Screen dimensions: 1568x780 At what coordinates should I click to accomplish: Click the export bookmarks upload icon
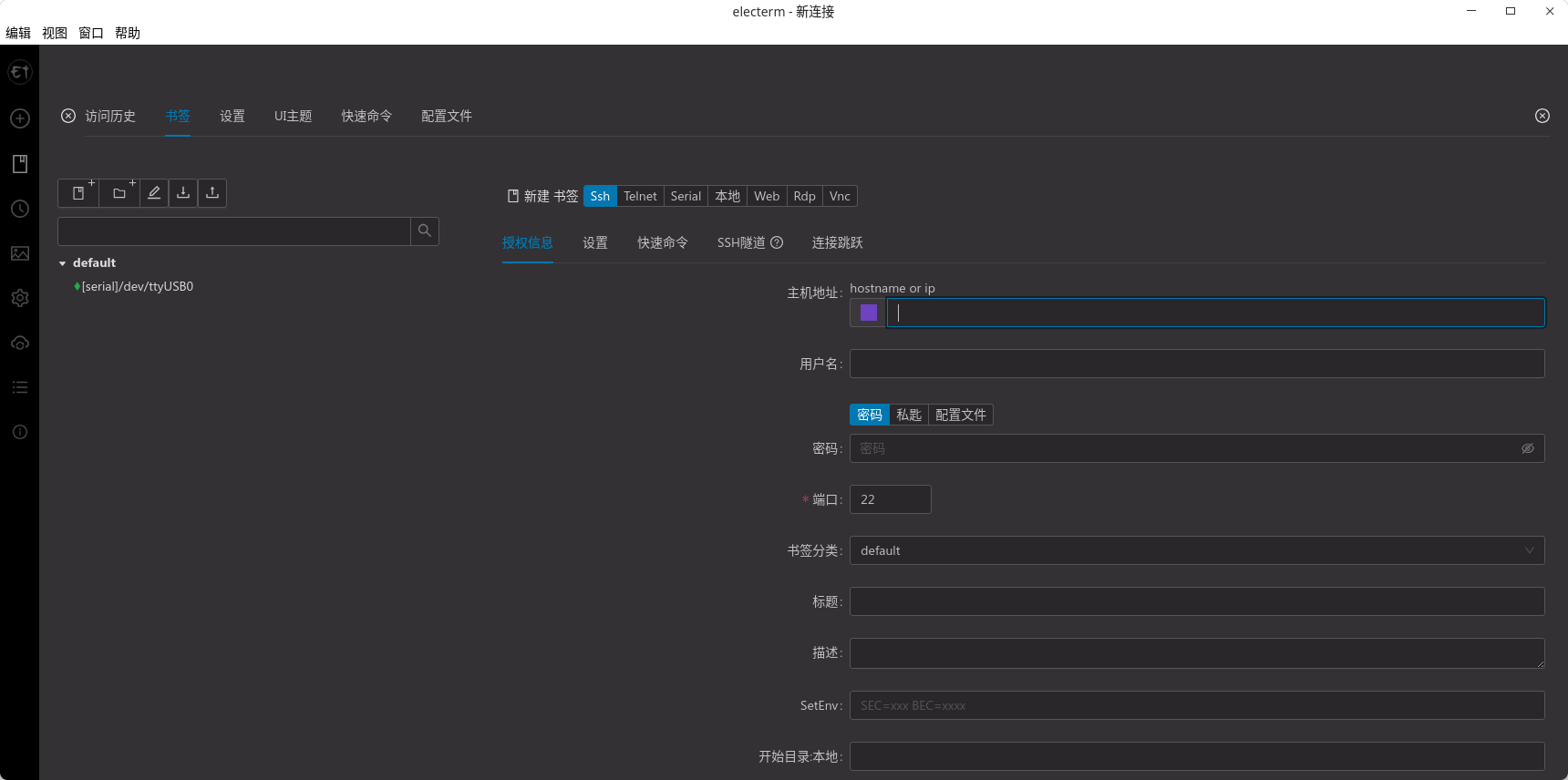pyautogui.click(x=212, y=193)
